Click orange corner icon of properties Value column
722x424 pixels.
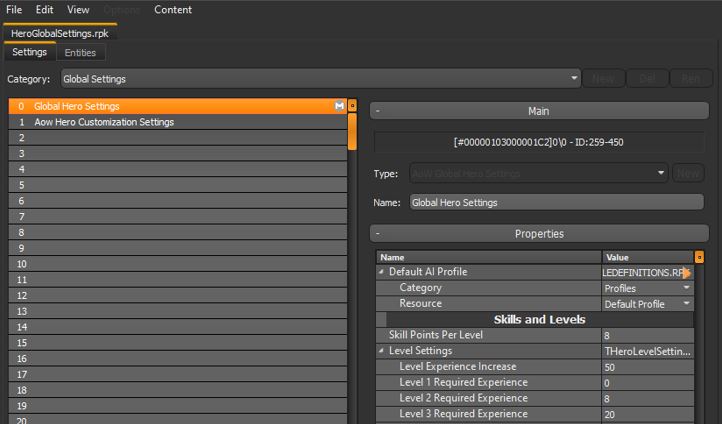[699, 257]
